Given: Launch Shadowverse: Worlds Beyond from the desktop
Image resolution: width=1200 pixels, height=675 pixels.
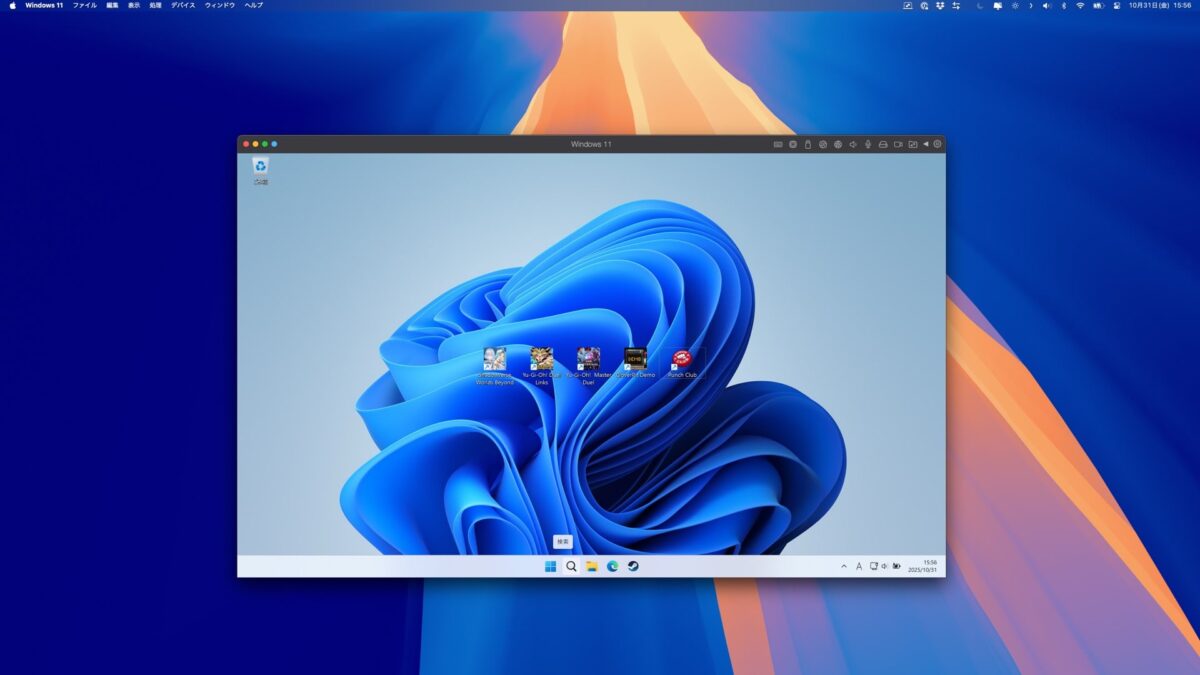Looking at the screenshot, I should [494, 360].
